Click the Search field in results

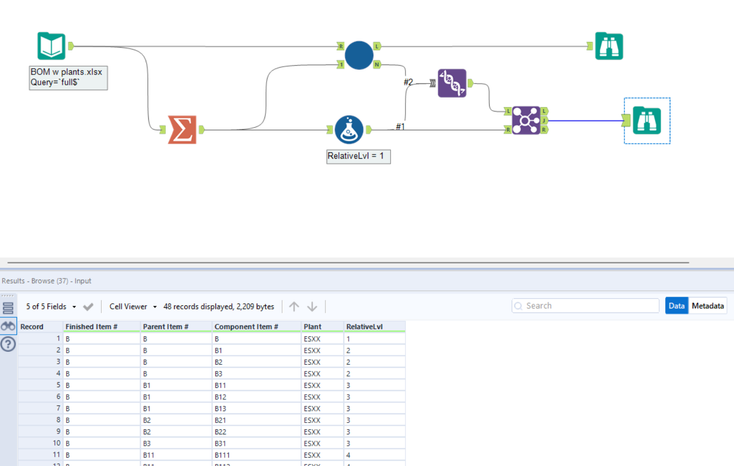[x=586, y=306]
